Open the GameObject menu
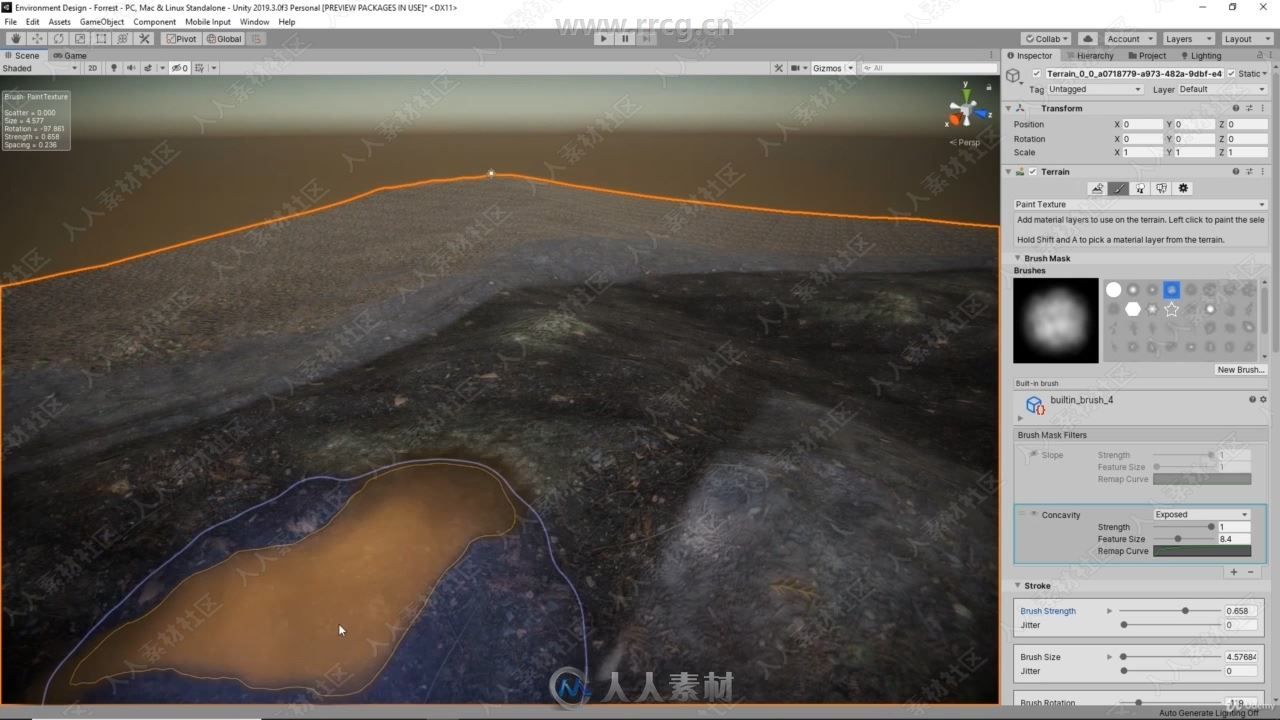 (x=102, y=21)
